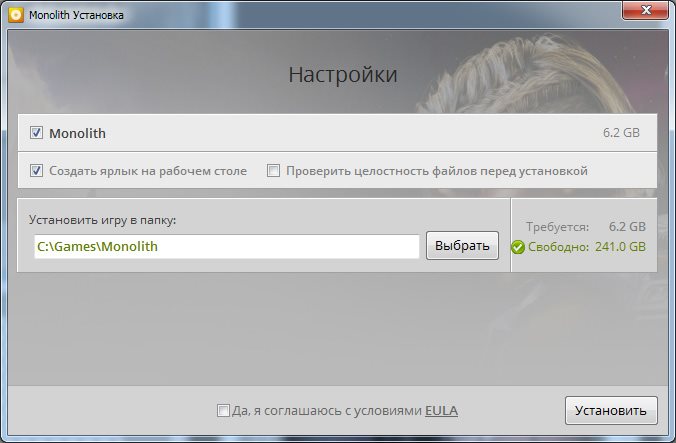Tick the 'Да, я соглашаюсь с условиями' checkbox
676x443 pixels.
[x=223, y=410]
